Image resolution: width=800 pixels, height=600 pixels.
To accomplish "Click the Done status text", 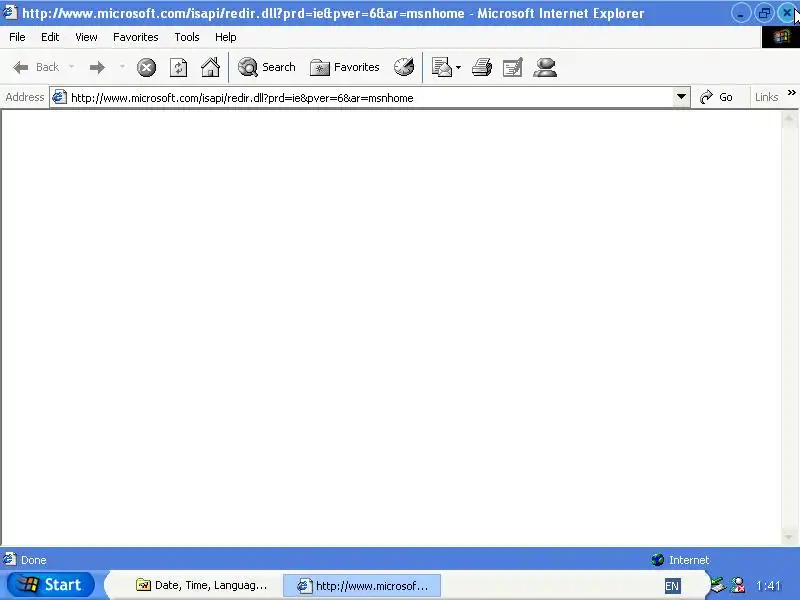I will point(34,560).
